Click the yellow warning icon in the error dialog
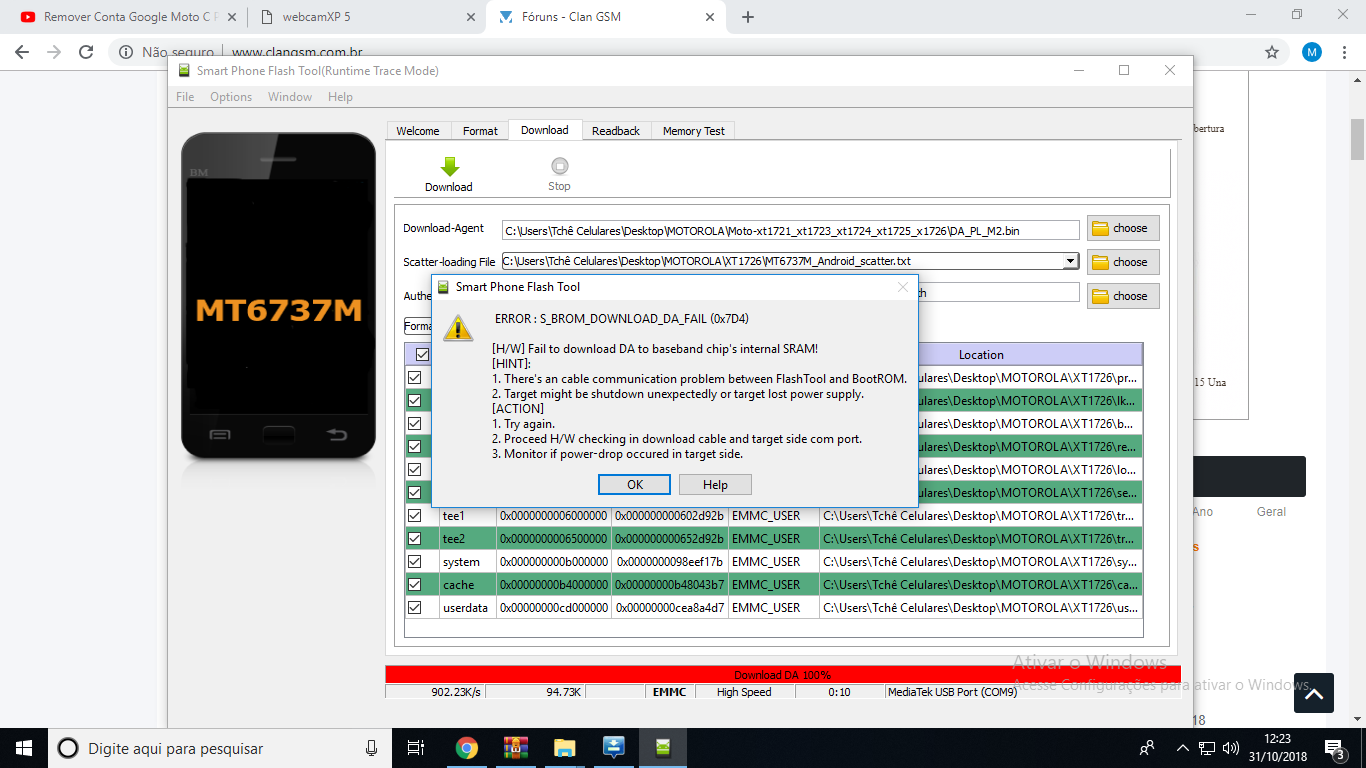 pyautogui.click(x=458, y=327)
